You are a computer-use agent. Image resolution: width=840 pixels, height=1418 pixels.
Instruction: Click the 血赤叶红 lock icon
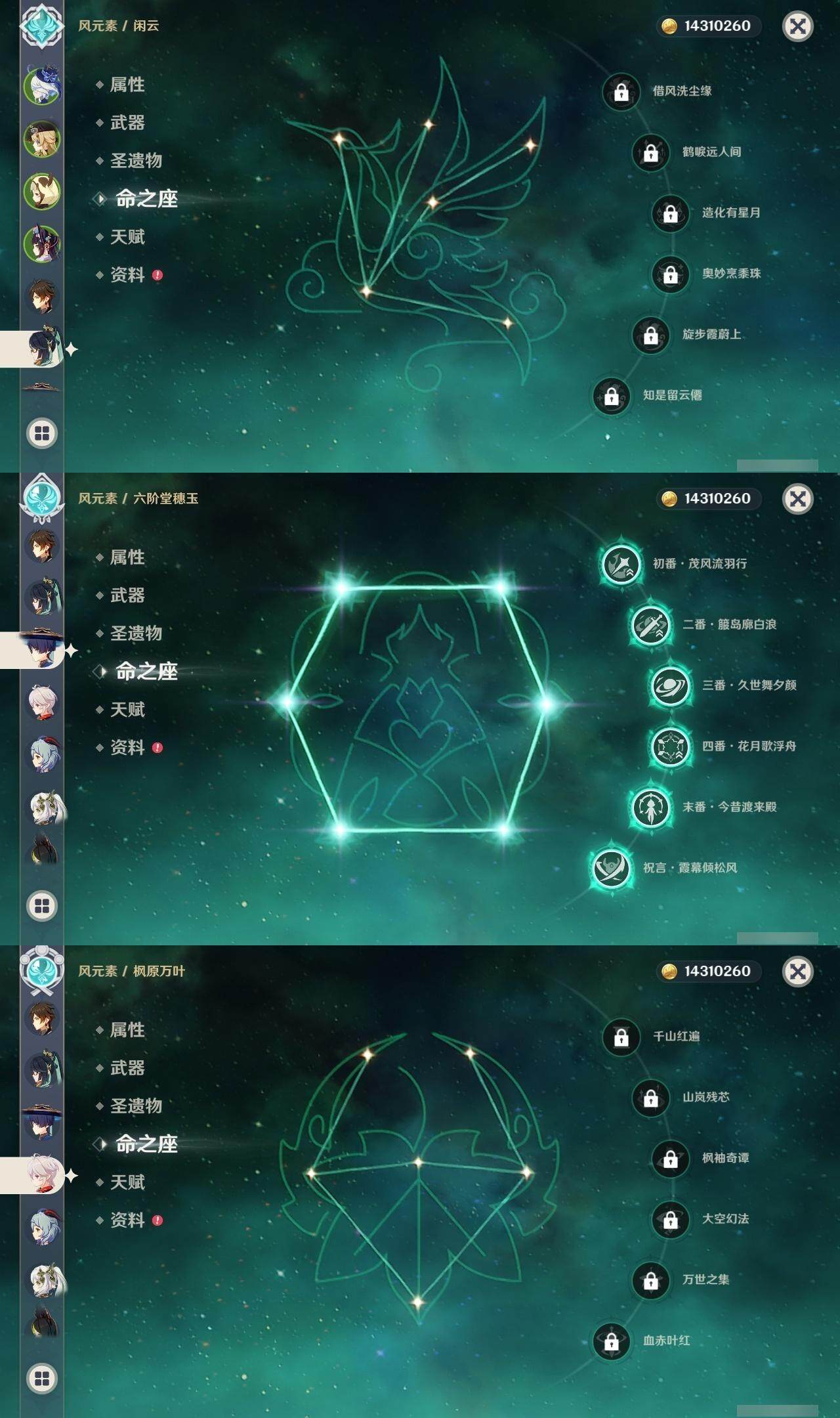click(611, 1341)
